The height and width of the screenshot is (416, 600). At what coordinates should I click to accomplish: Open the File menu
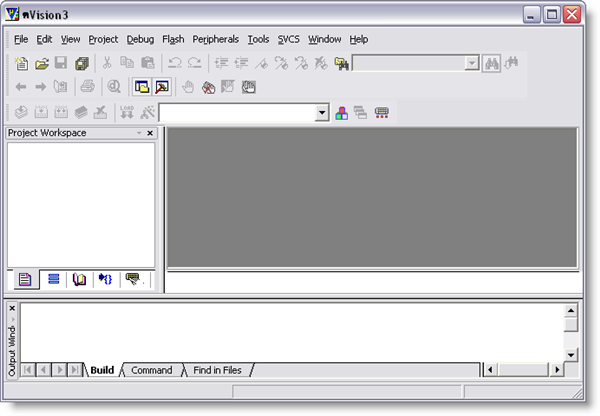21,39
